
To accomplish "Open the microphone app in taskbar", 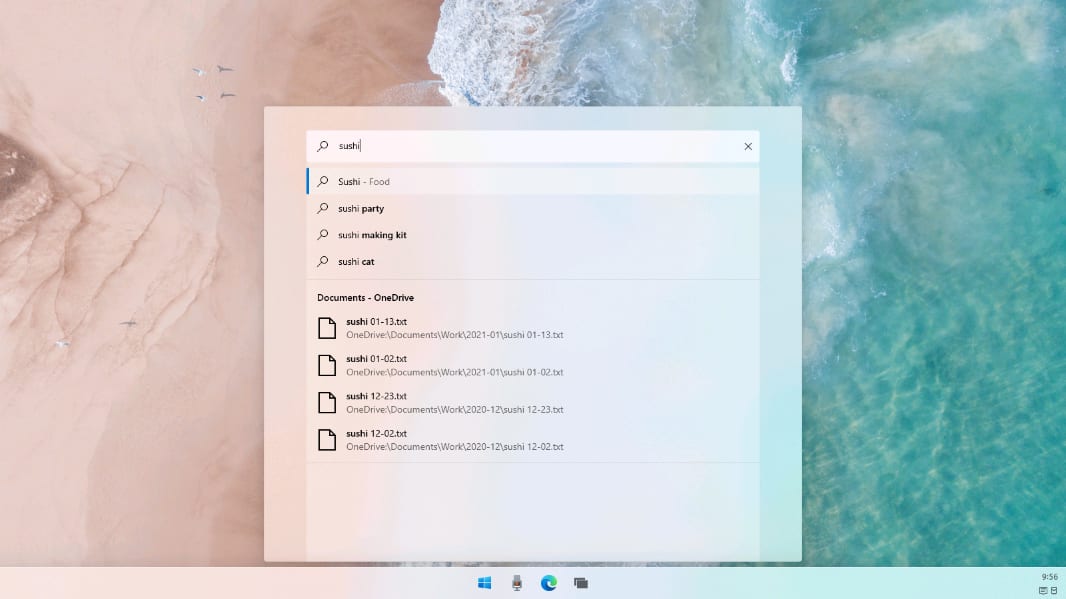I will [x=516, y=583].
